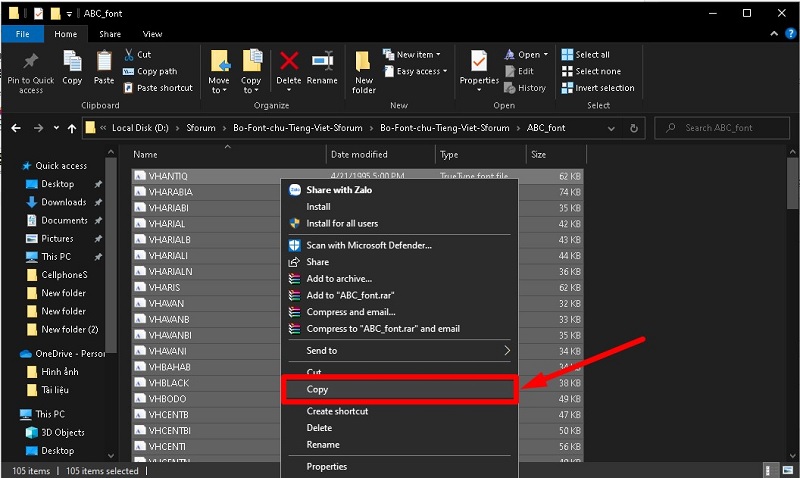Open recent locations dropdown arrow

[x=56, y=128]
